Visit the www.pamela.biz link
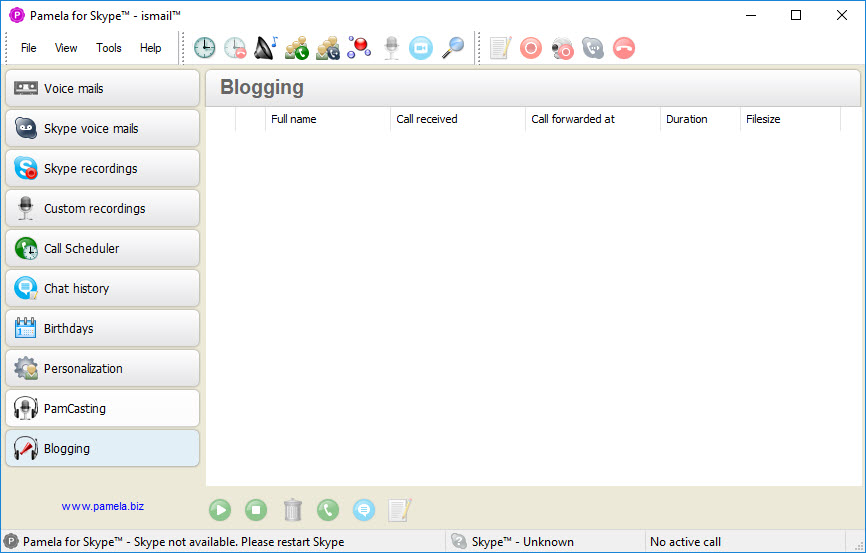This screenshot has width=866, height=553. tap(103, 506)
